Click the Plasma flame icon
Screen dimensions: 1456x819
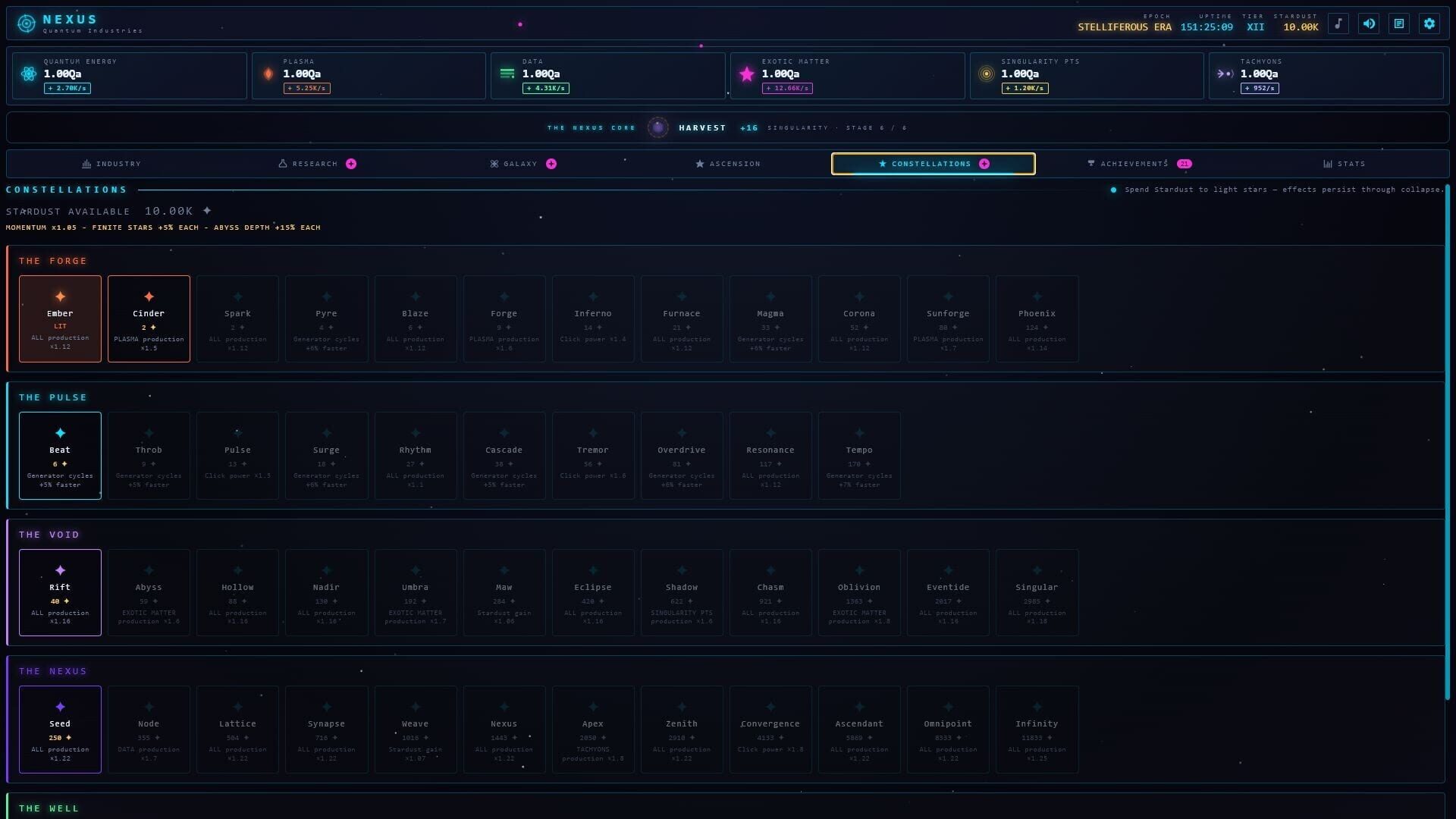268,74
